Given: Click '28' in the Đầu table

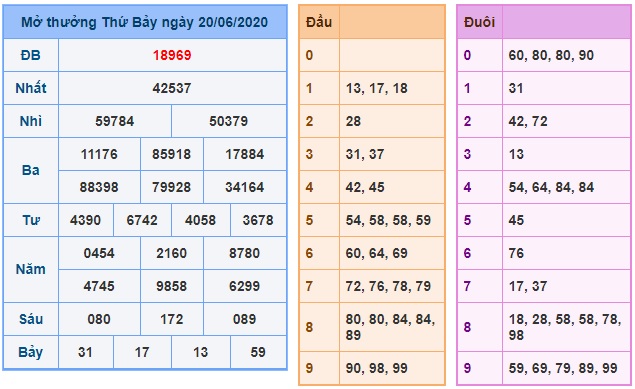Looking at the screenshot, I should (x=353, y=121).
